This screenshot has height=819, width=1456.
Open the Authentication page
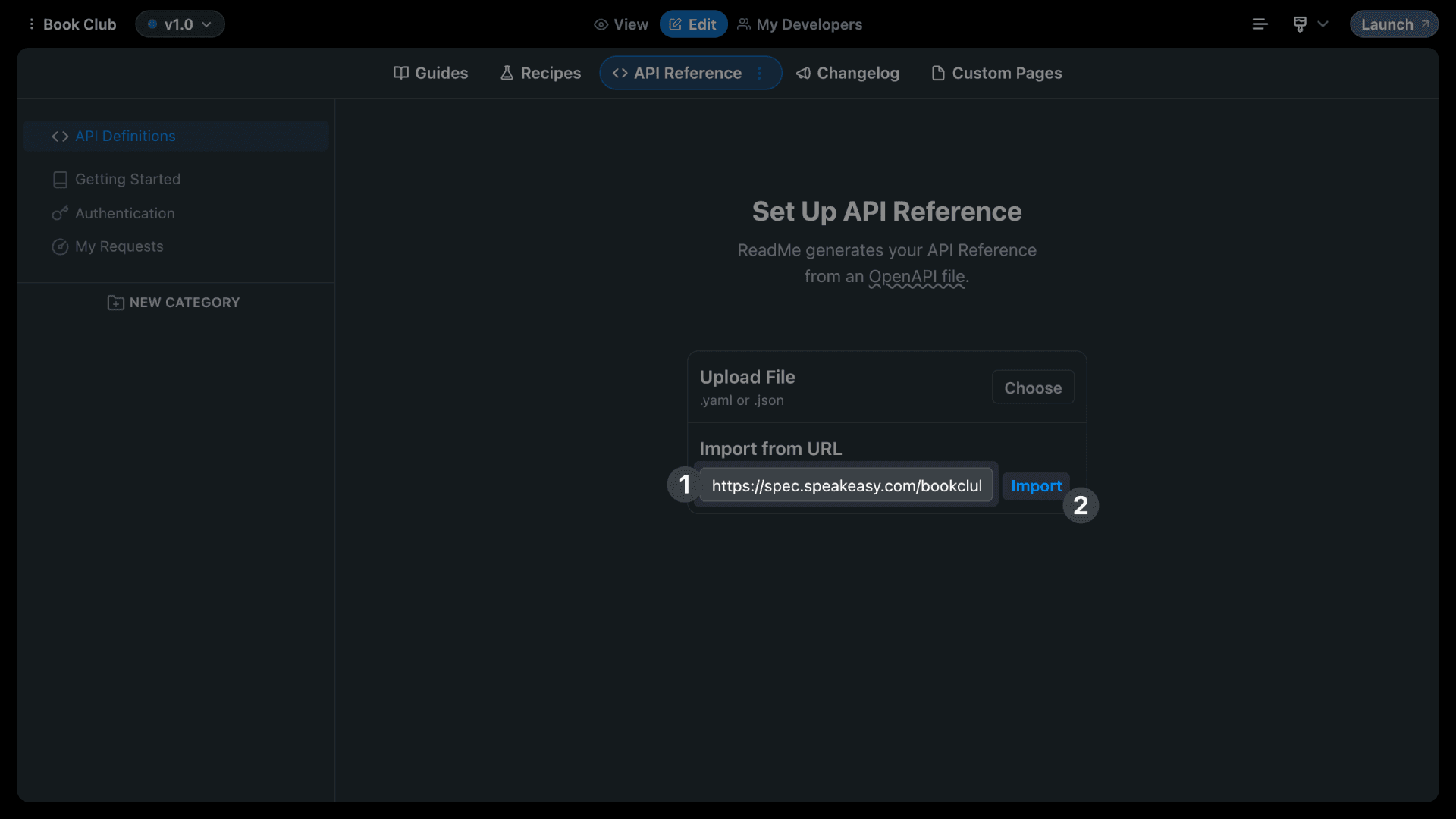pyautogui.click(x=125, y=213)
